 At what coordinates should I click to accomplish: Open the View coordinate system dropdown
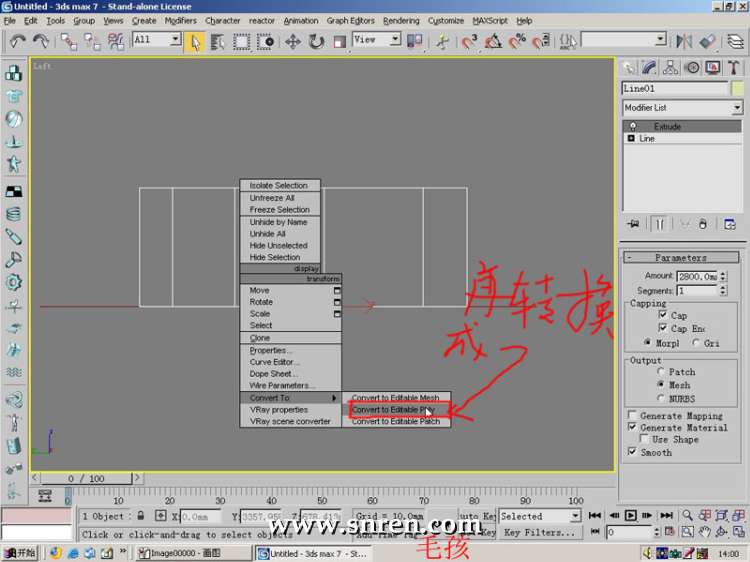tap(376, 40)
